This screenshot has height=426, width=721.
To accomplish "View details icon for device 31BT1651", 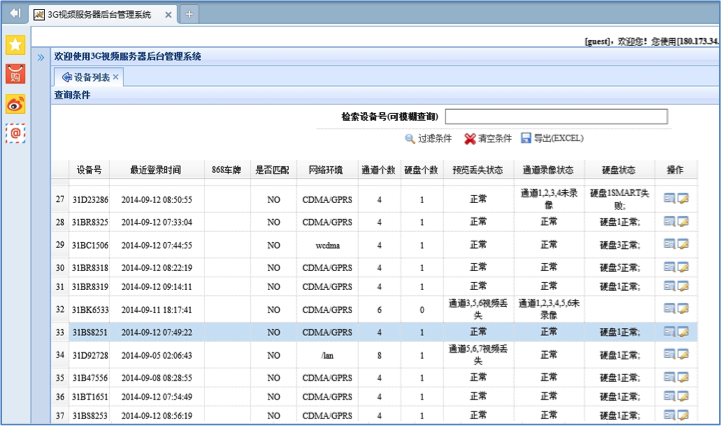I will coord(670,396).
